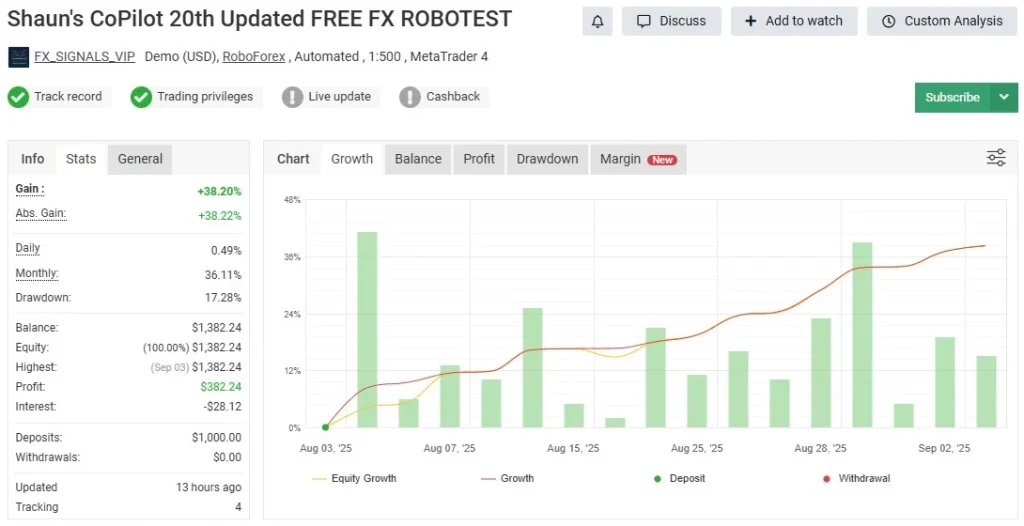Click the Updated 13 hours ago value

coord(208,487)
